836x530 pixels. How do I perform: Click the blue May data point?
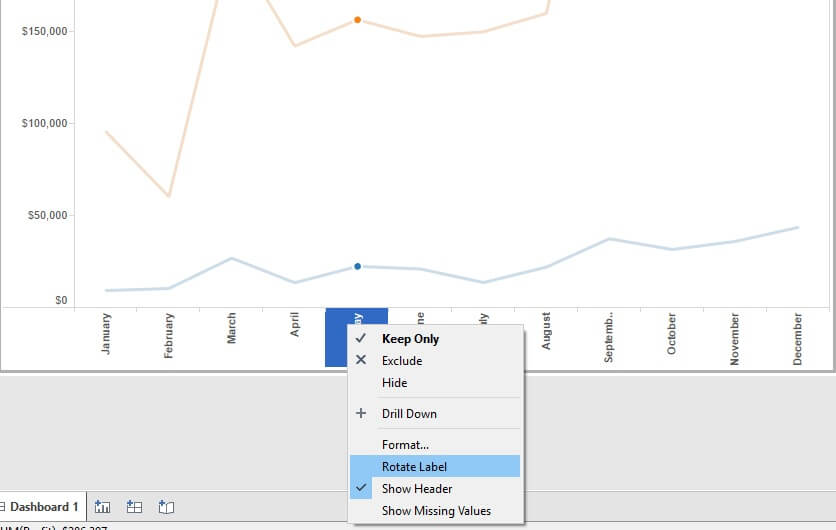pyautogui.click(x=358, y=266)
